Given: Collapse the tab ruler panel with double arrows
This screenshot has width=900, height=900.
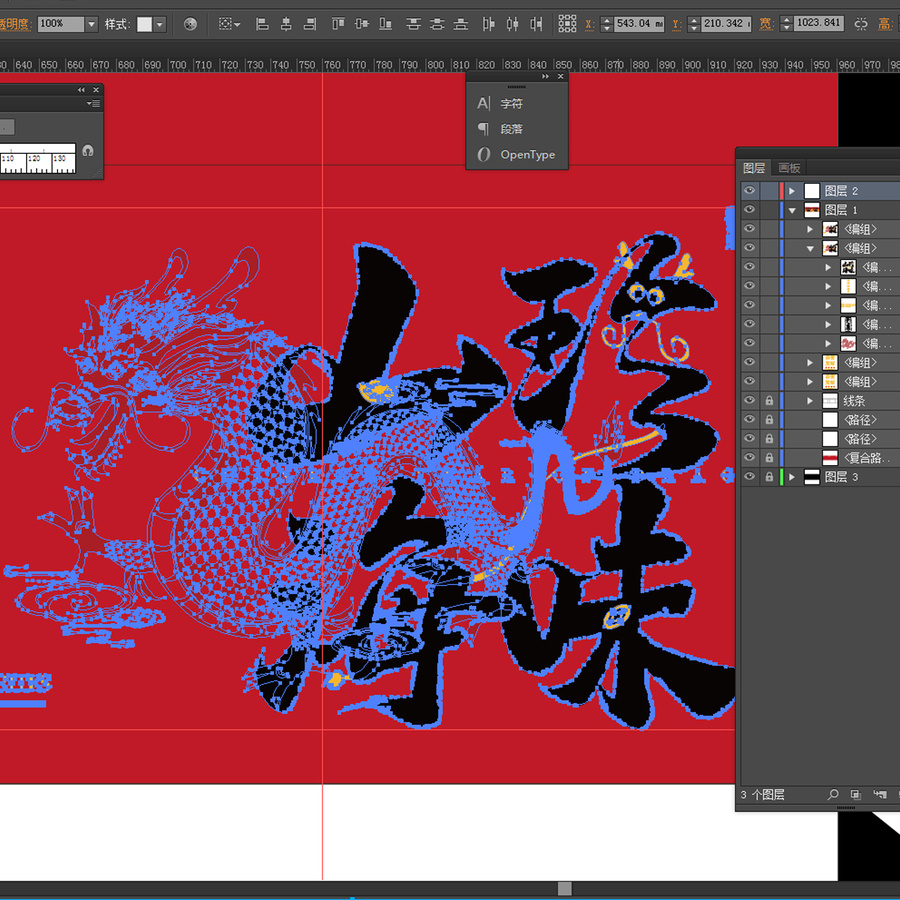Looking at the screenshot, I should tap(81, 90).
